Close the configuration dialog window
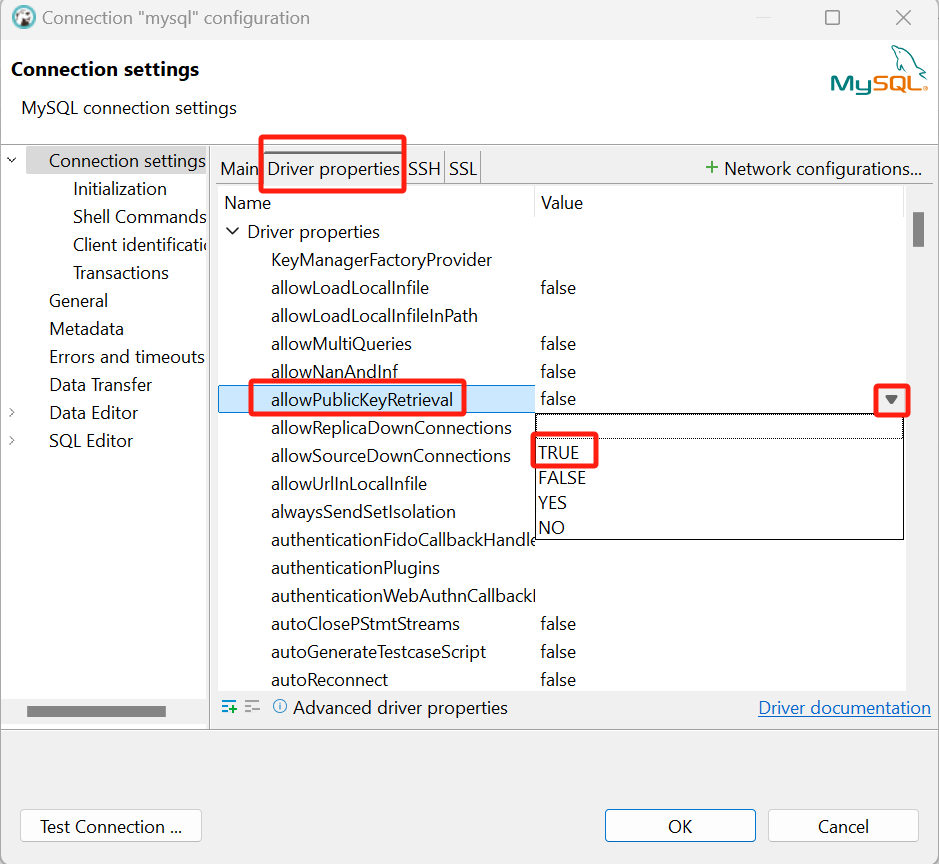Viewport: 939px width, 864px height. (x=903, y=17)
